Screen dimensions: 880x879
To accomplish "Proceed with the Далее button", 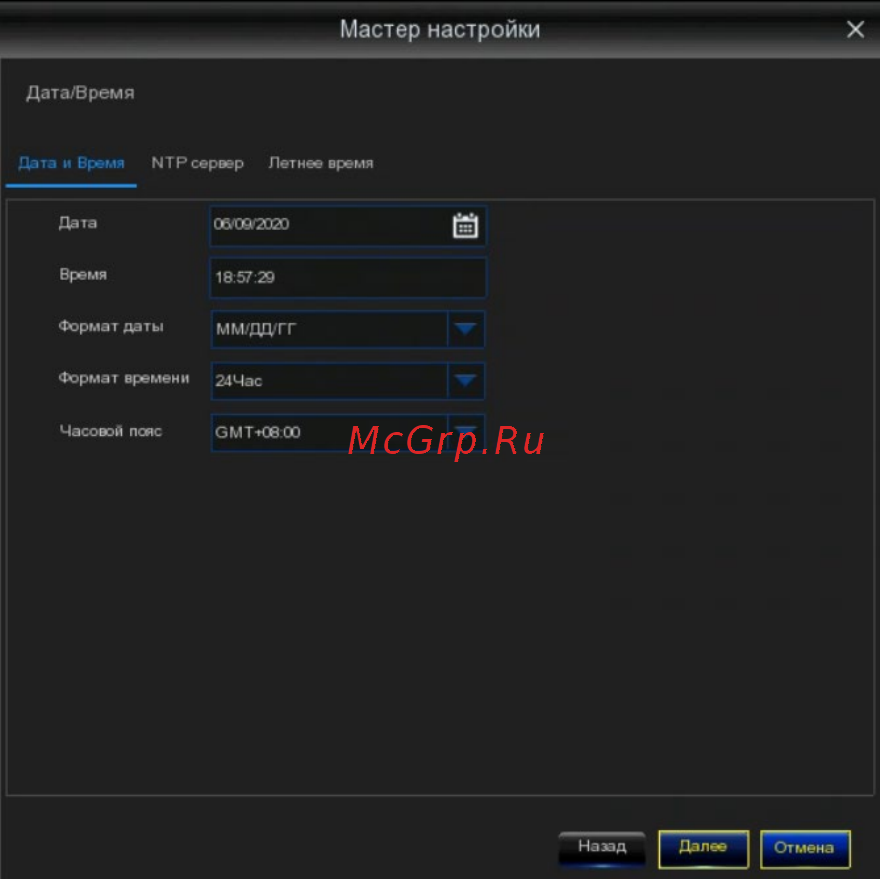I will coord(703,848).
